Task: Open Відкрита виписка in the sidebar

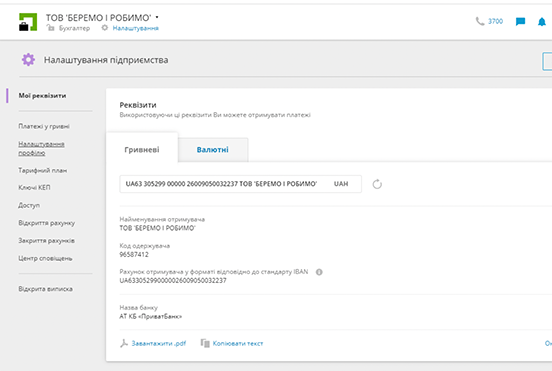Action: click(45, 289)
